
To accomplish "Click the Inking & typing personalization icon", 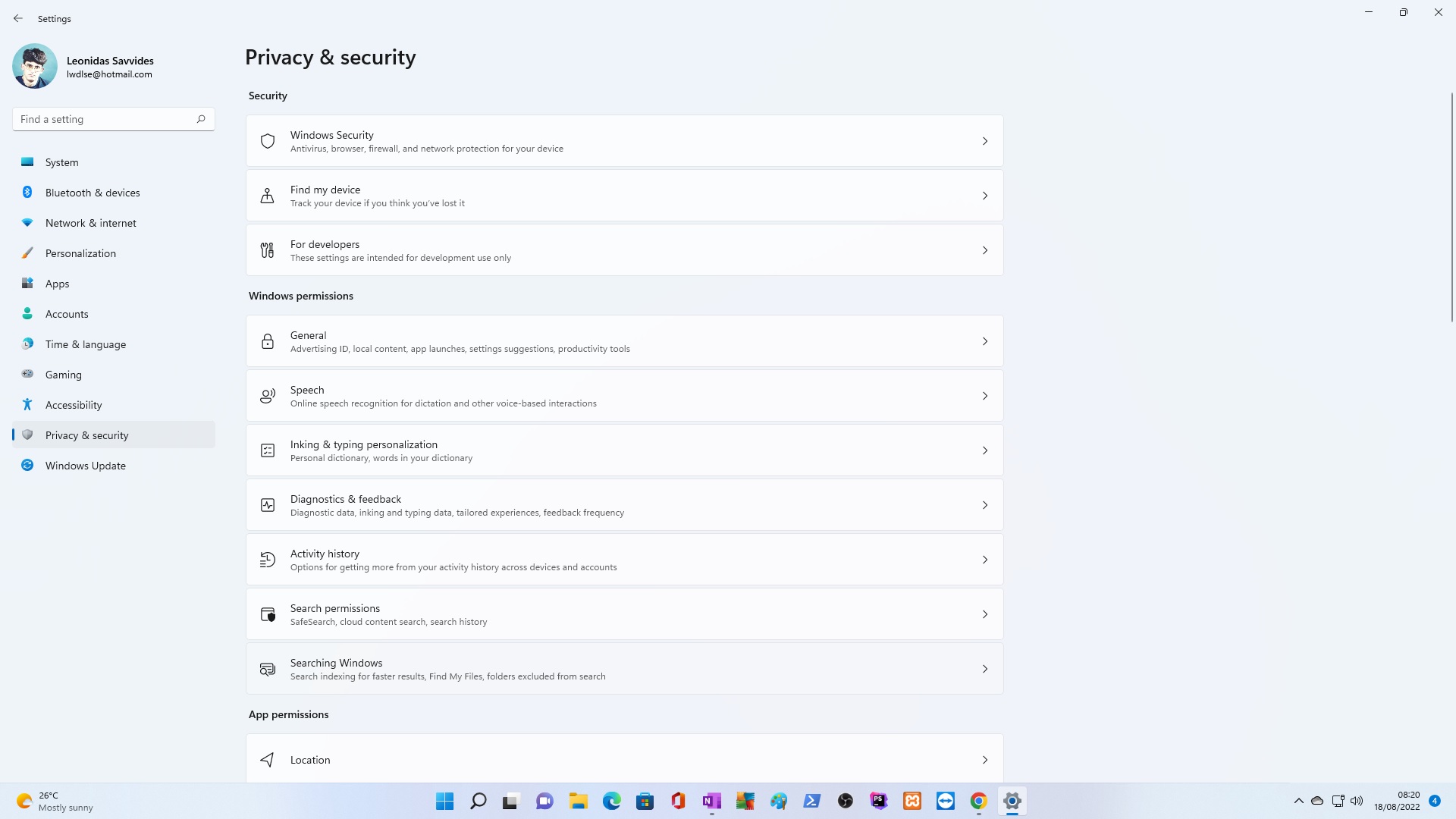I will click(x=267, y=450).
